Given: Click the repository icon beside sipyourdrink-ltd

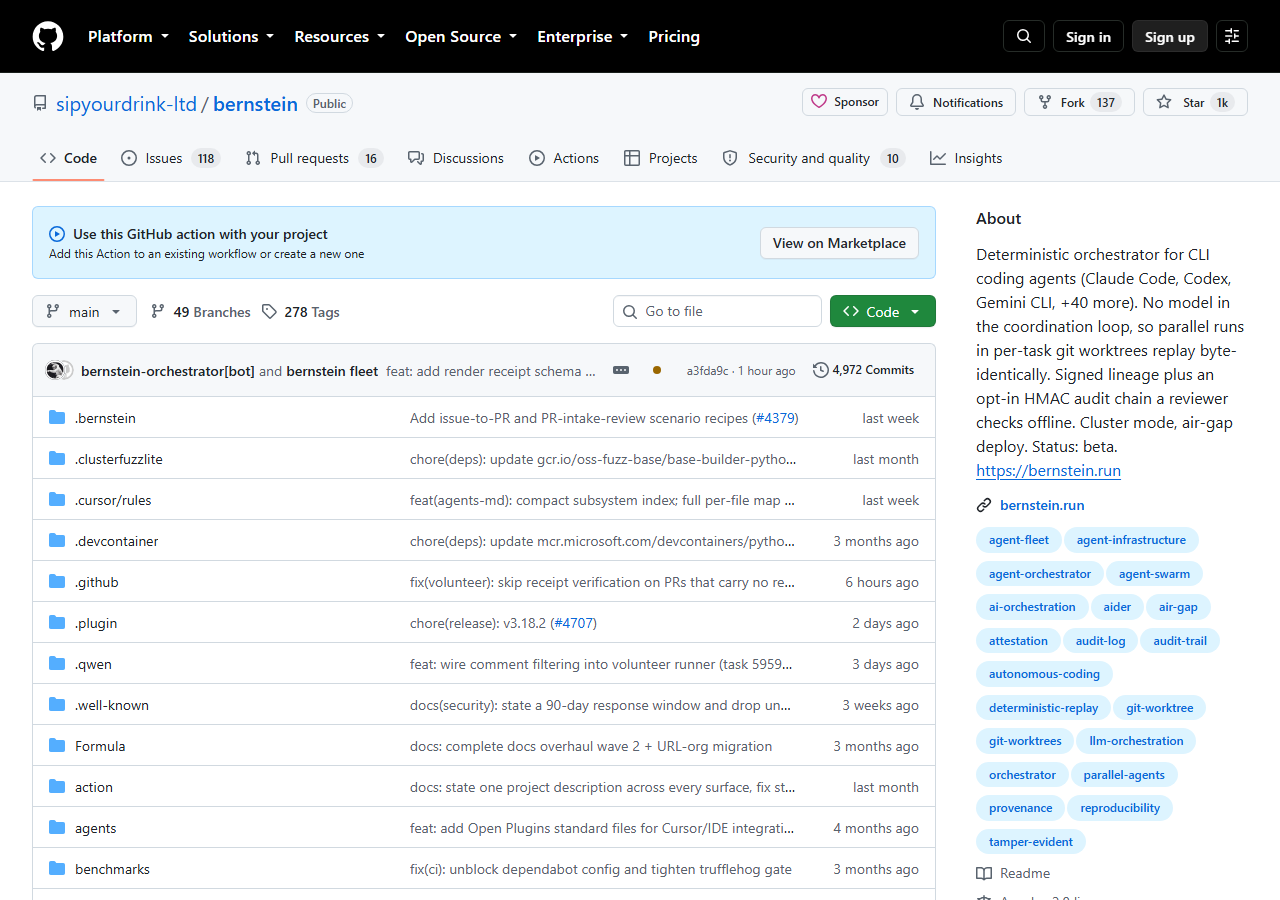Looking at the screenshot, I should (40, 103).
